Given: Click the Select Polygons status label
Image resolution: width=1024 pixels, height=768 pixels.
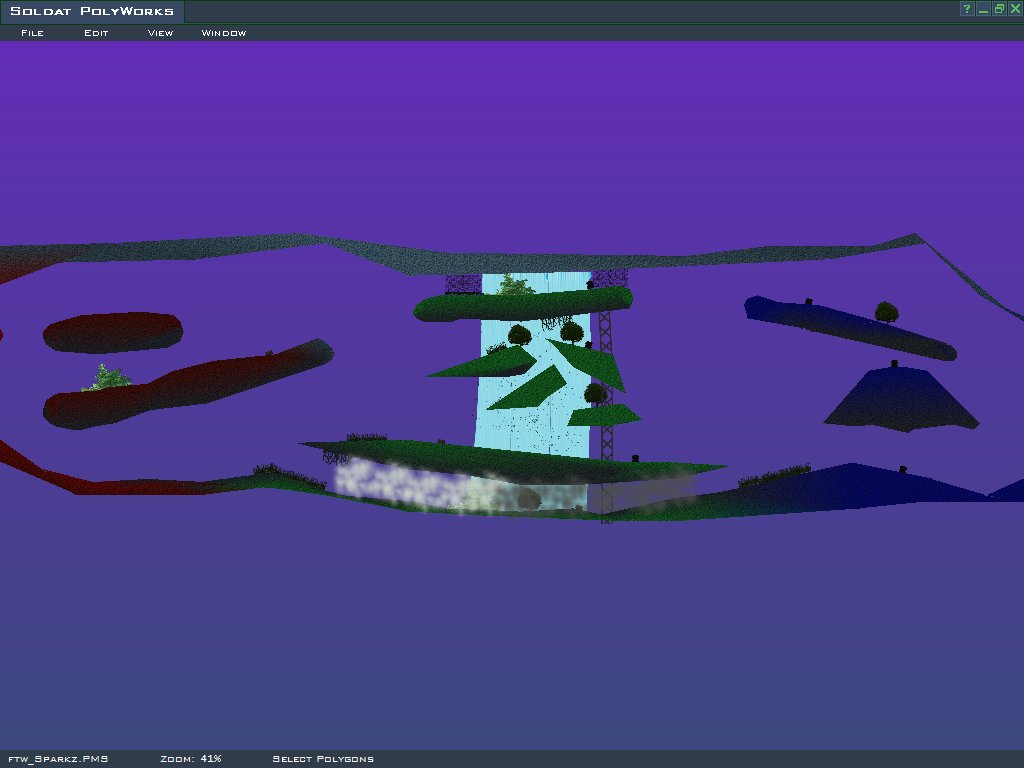Looking at the screenshot, I should pyautogui.click(x=323, y=759).
